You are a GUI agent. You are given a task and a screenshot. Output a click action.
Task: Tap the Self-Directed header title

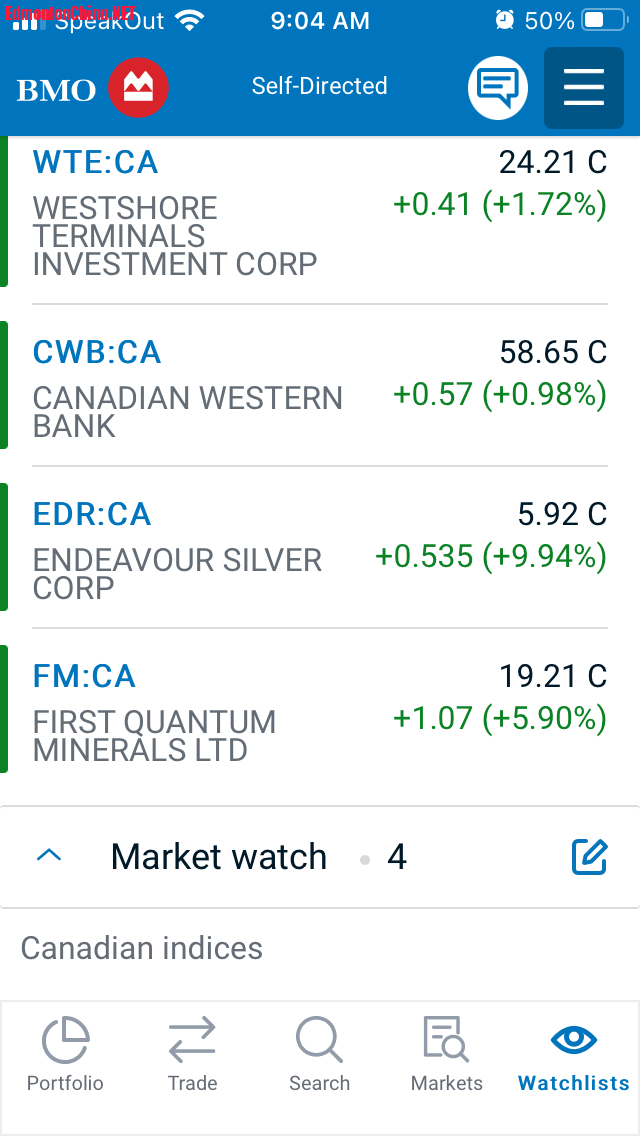(x=319, y=86)
